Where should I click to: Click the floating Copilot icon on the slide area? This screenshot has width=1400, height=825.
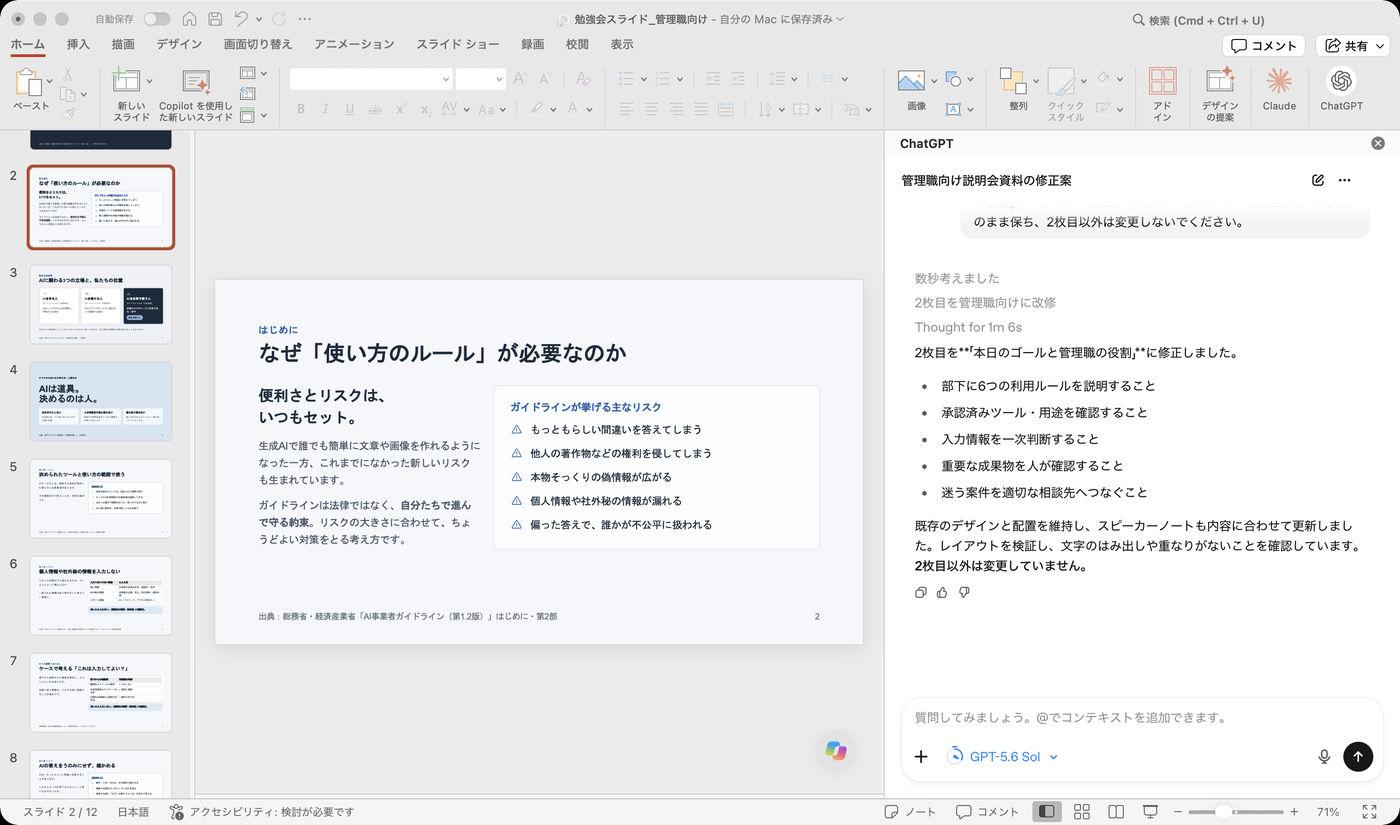(x=836, y=750)
